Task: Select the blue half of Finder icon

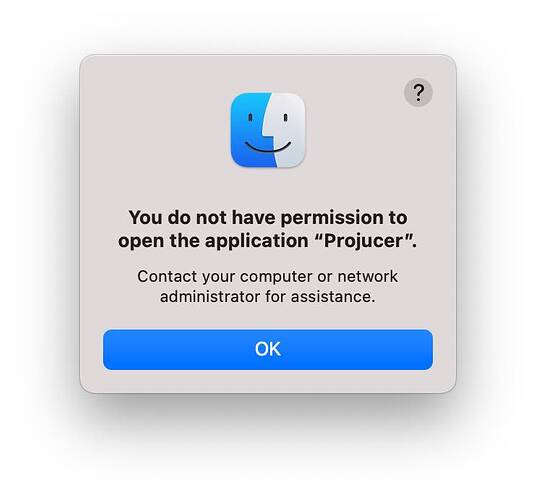Action: tap(250, 130)
